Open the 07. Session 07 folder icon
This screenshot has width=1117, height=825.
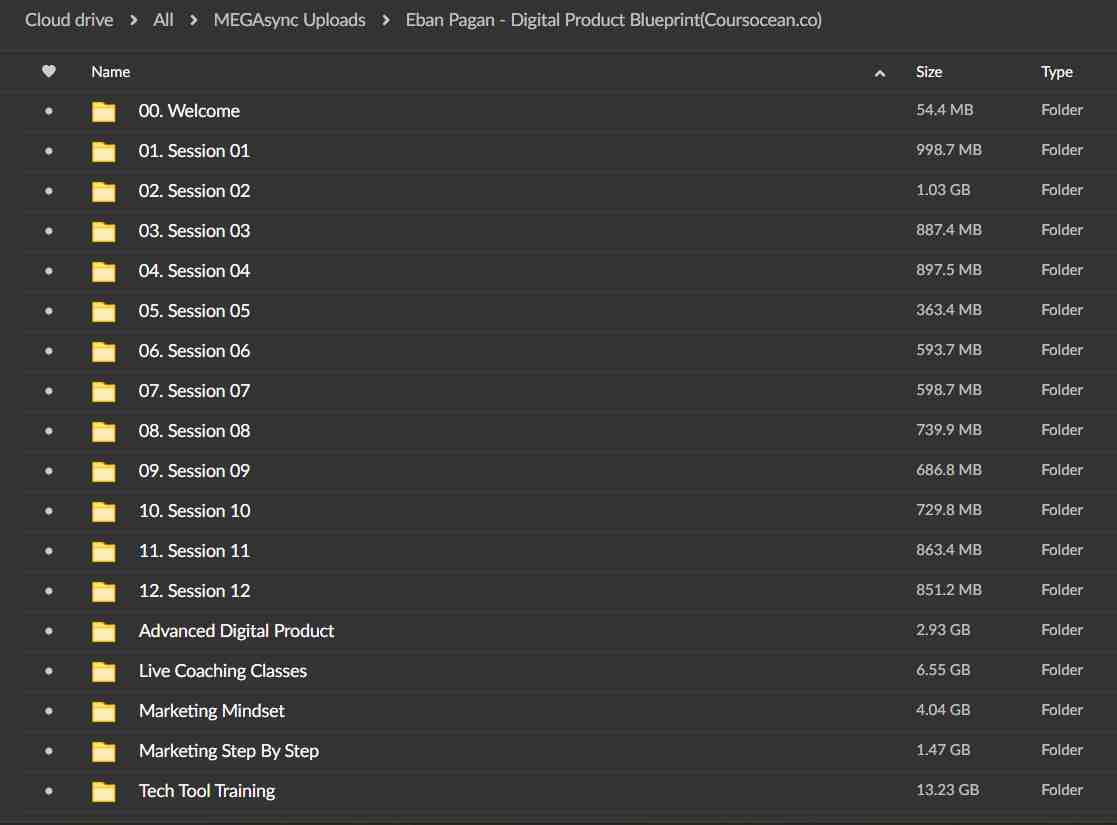[103, 391]
